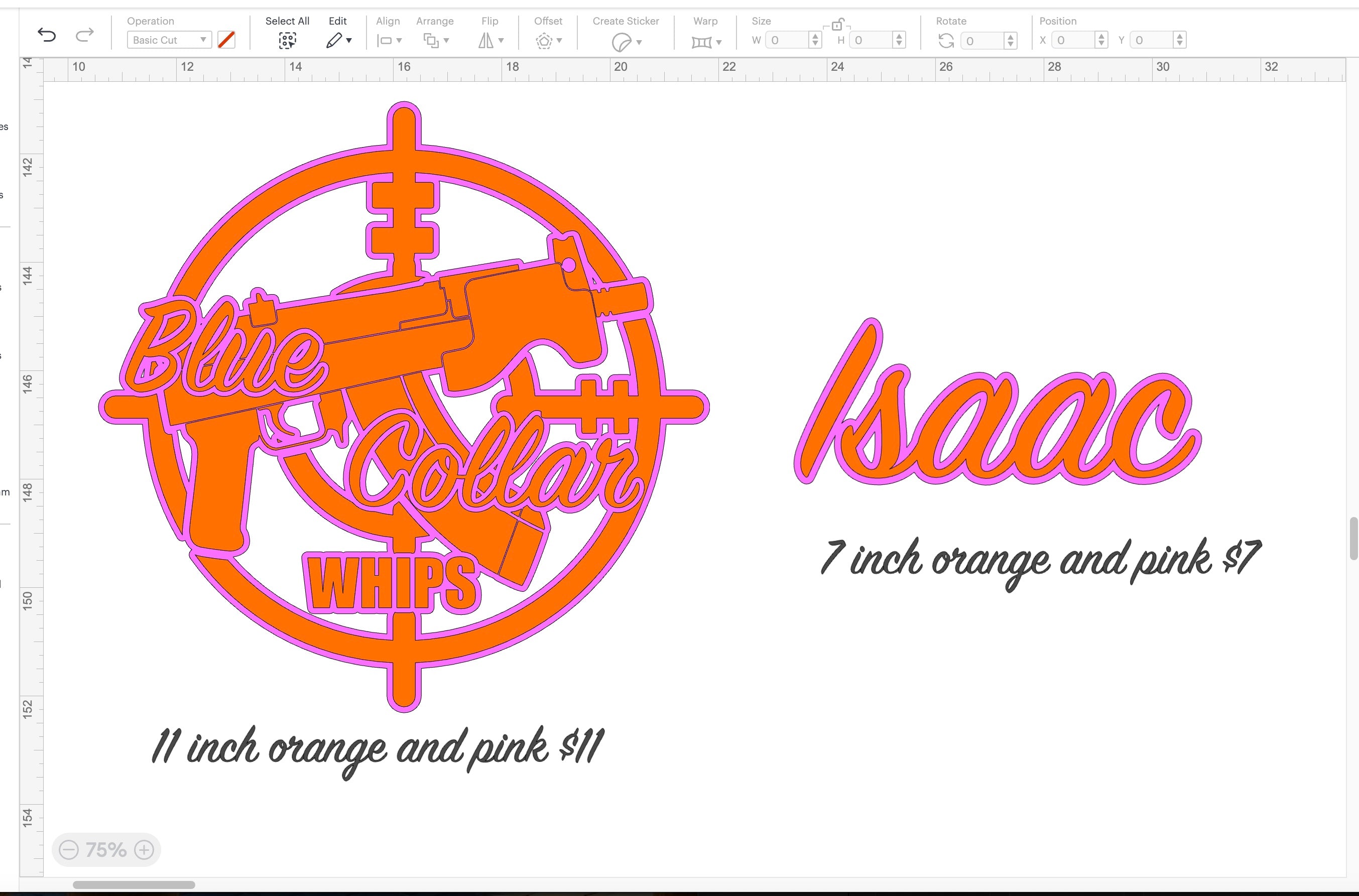Click the Select All marquee button
1359x896 pixels.
288,41
